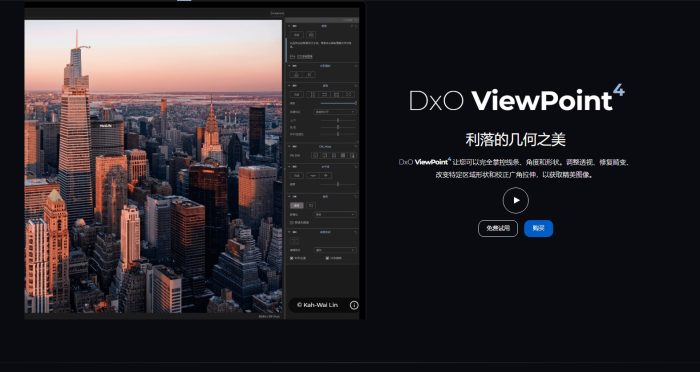Viewport: 700px width, 372px height.
Task: Open the photo info circle icon
Action: (x=354, y=305)
